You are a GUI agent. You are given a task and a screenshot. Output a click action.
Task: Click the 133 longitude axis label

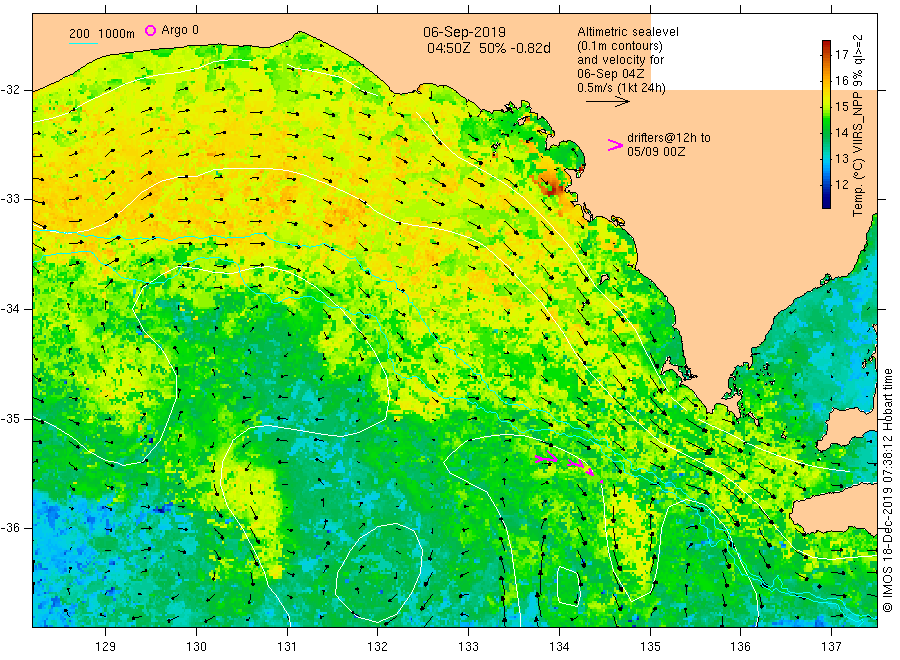[468, 647]
